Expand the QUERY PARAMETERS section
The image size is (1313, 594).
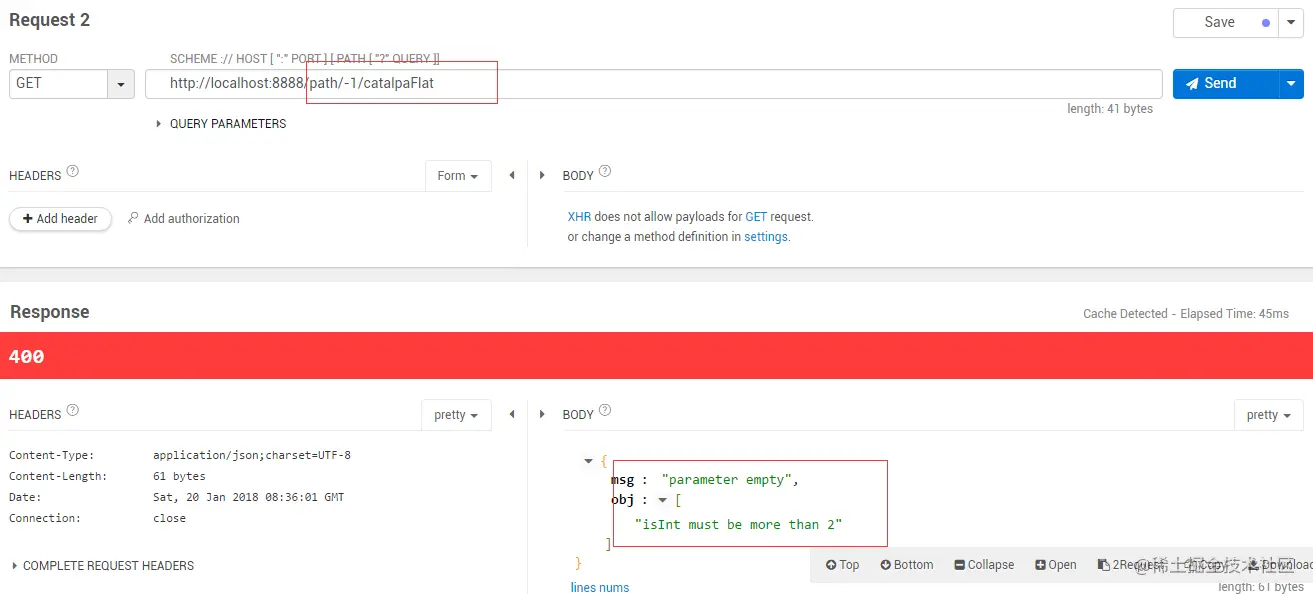[221, 124]
